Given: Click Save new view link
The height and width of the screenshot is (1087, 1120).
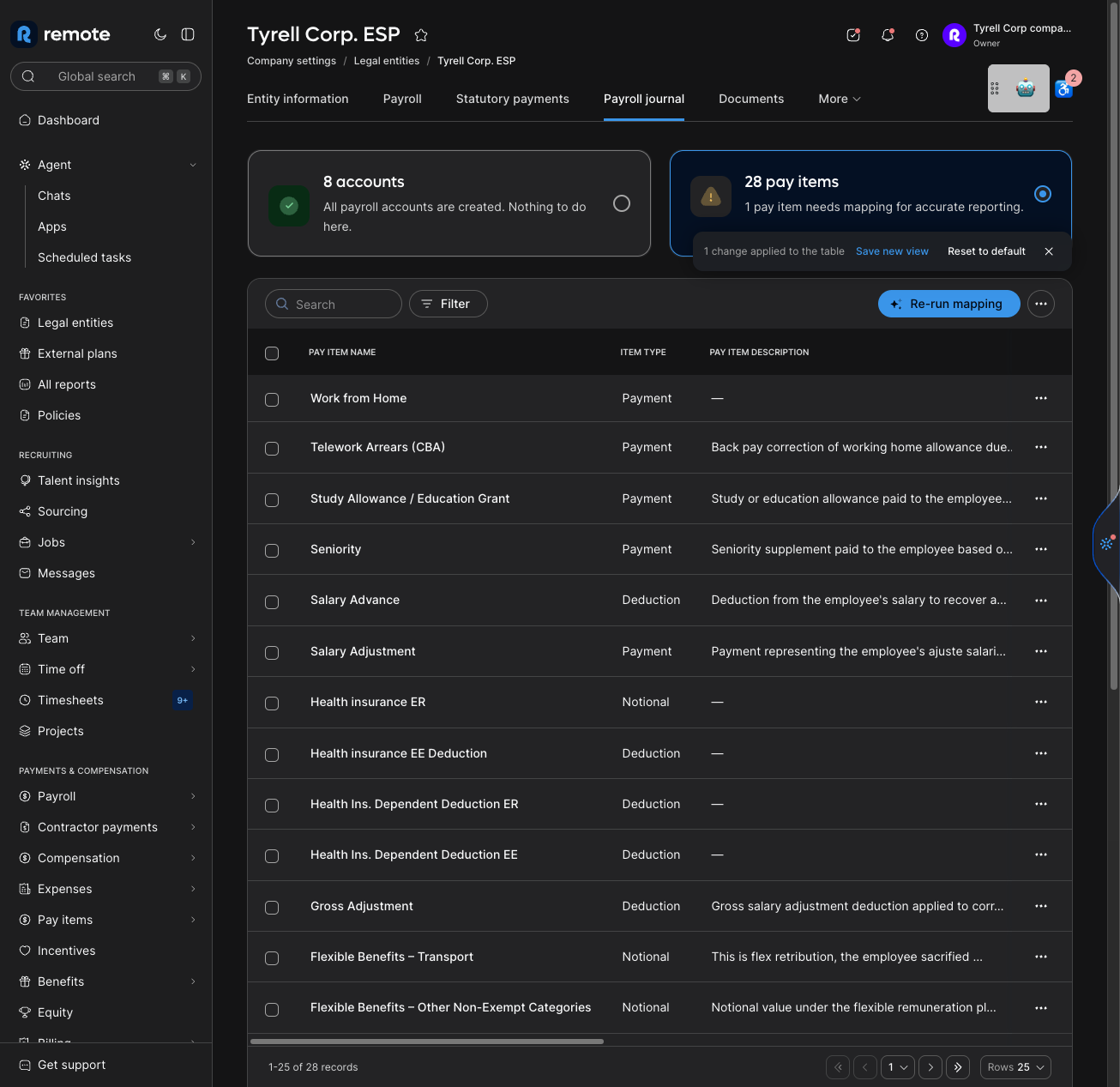Looking at the screenshot, I should pyautogui.click(x=892, y=251).
